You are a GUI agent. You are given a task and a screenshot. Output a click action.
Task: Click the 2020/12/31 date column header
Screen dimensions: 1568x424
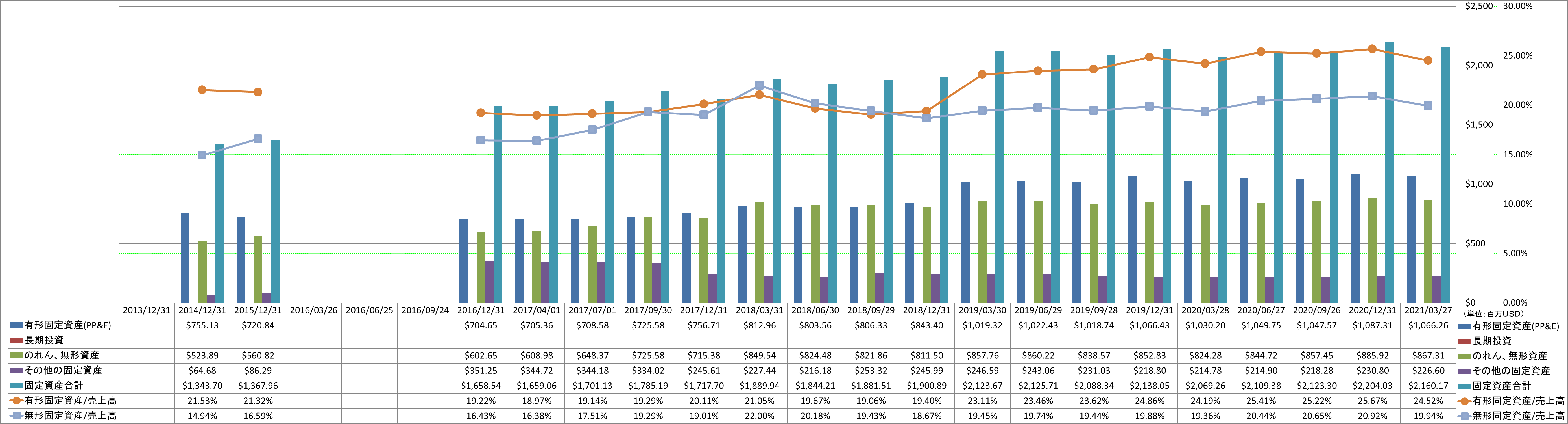point(1373,310)
